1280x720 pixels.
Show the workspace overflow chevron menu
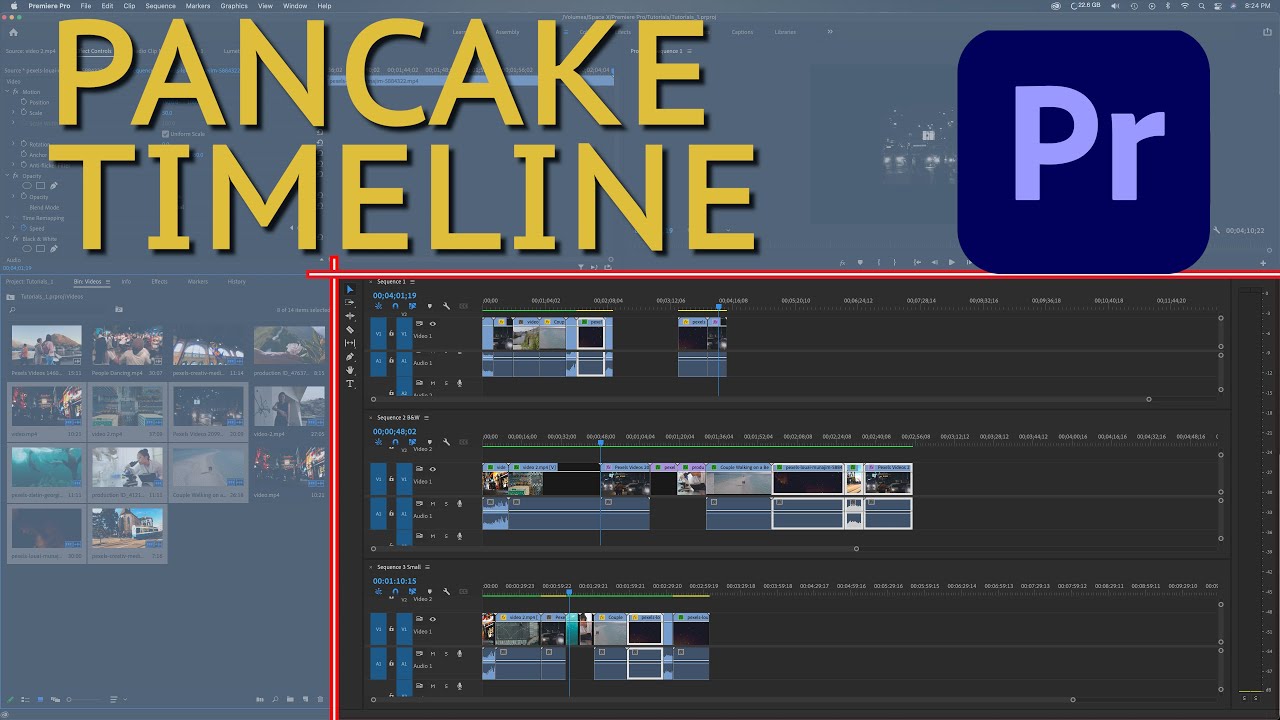coord(829,32)
